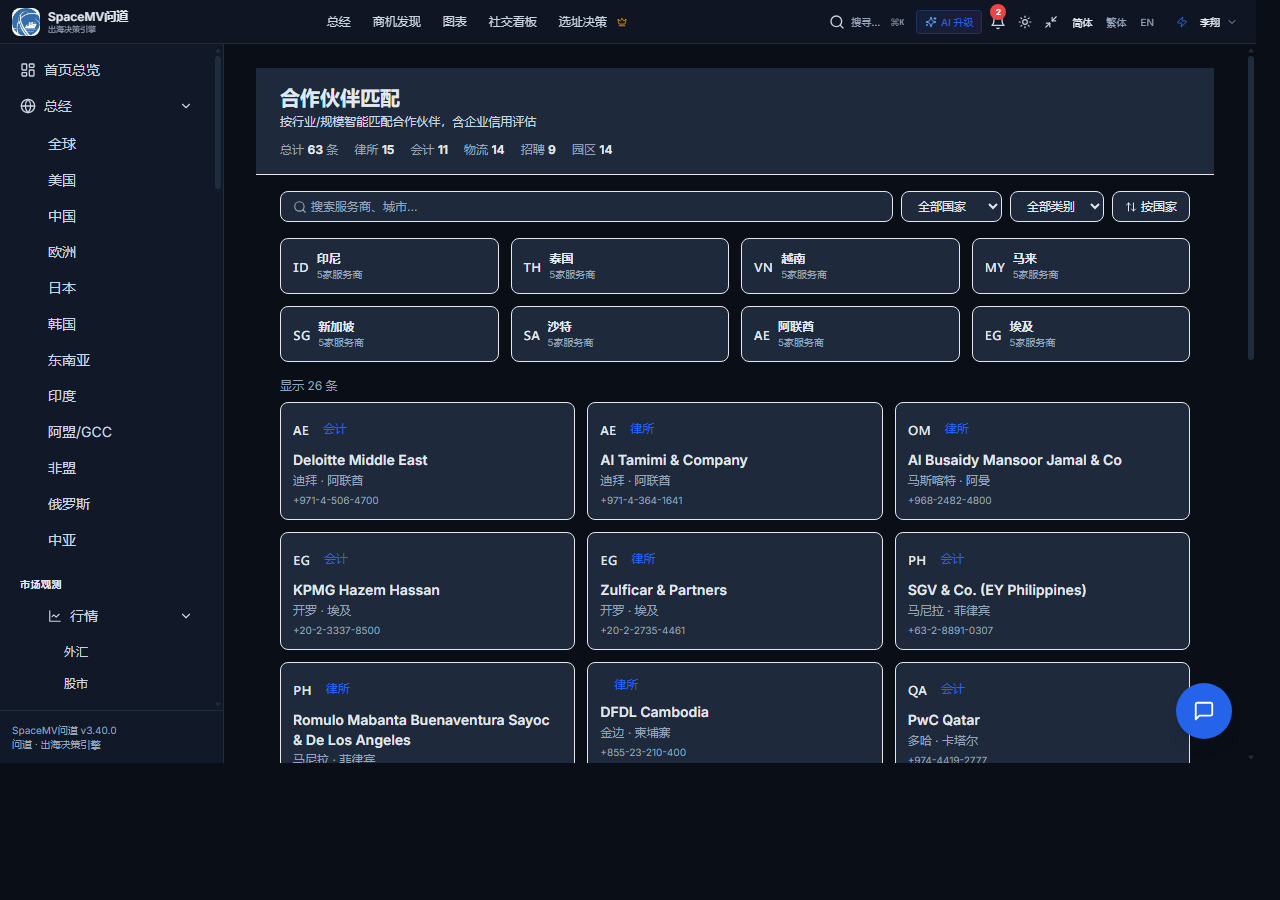Click the globe icon beside 总经
The height and width of the screenshot is (900, 1280).
(28, 106)
